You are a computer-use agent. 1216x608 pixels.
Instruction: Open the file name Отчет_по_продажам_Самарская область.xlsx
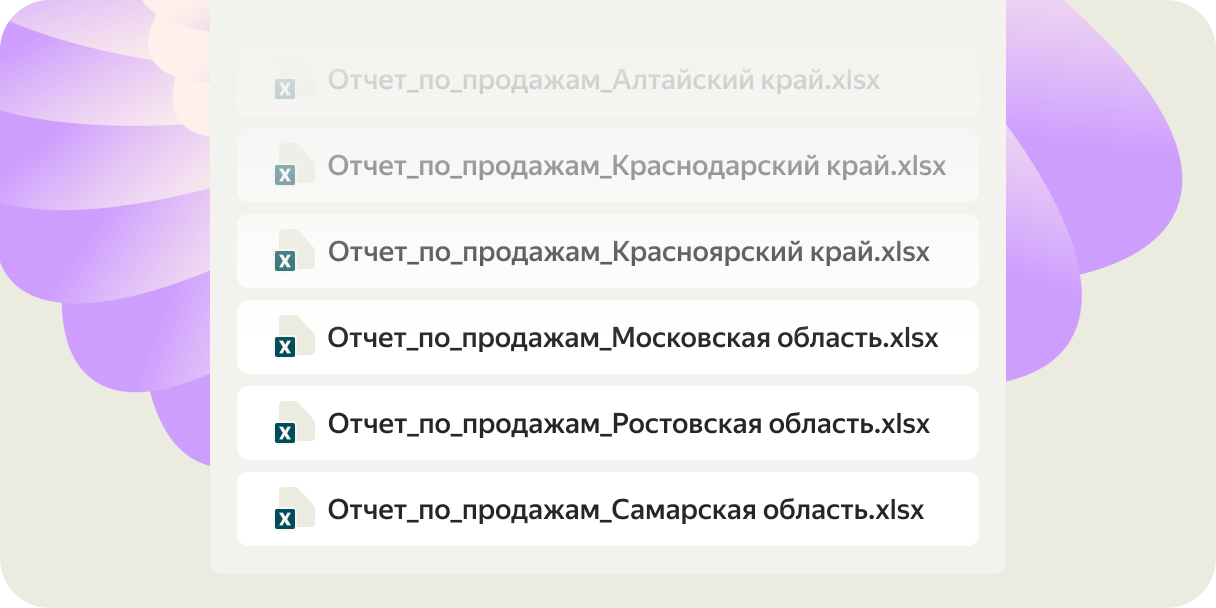click(625, 510)
